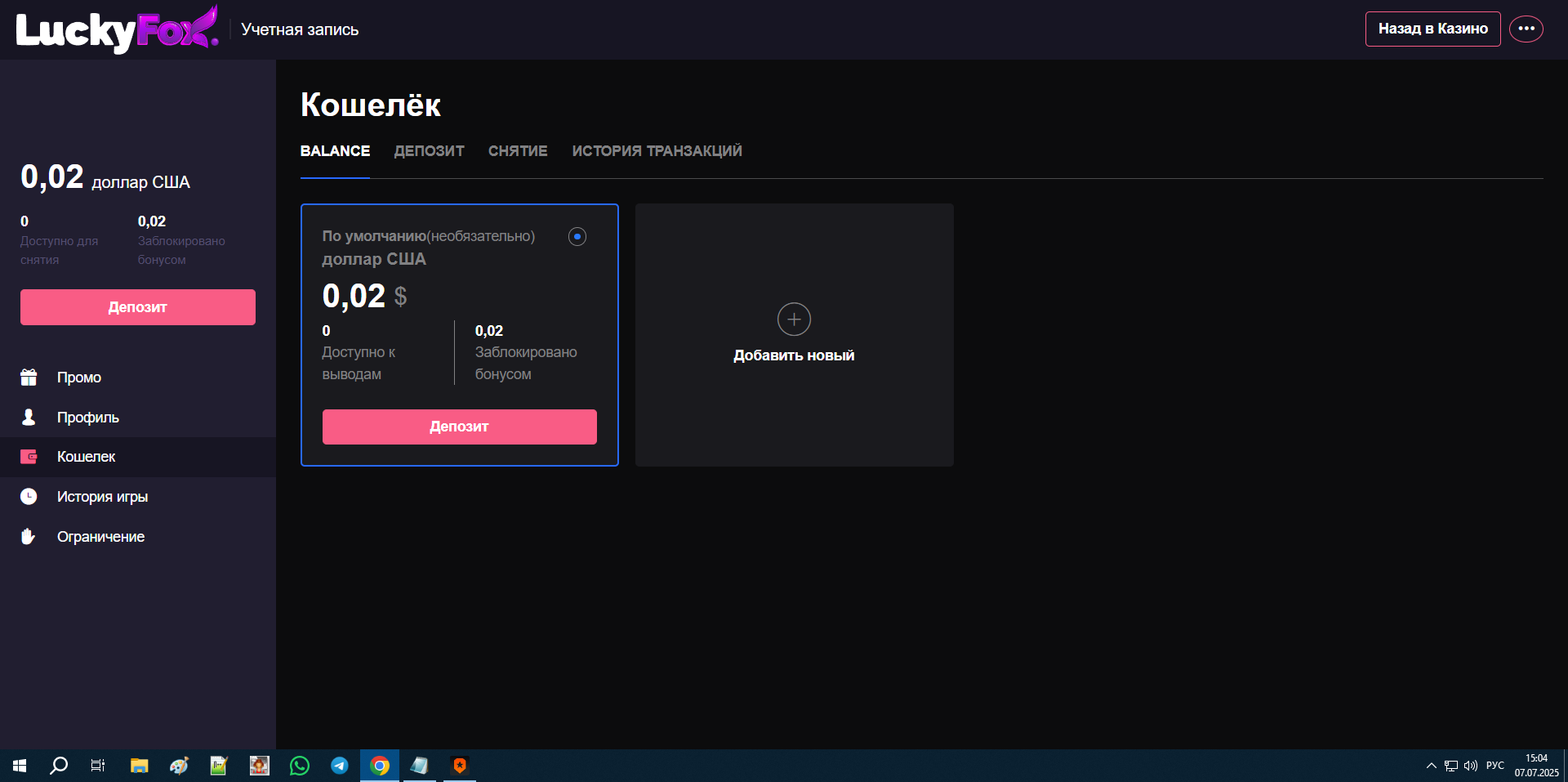Image resolution: width=1568 pixels, height=782 pixels.
Task: Switch to the ДЕПОЗИТ tab
Action: pos(429,151)
